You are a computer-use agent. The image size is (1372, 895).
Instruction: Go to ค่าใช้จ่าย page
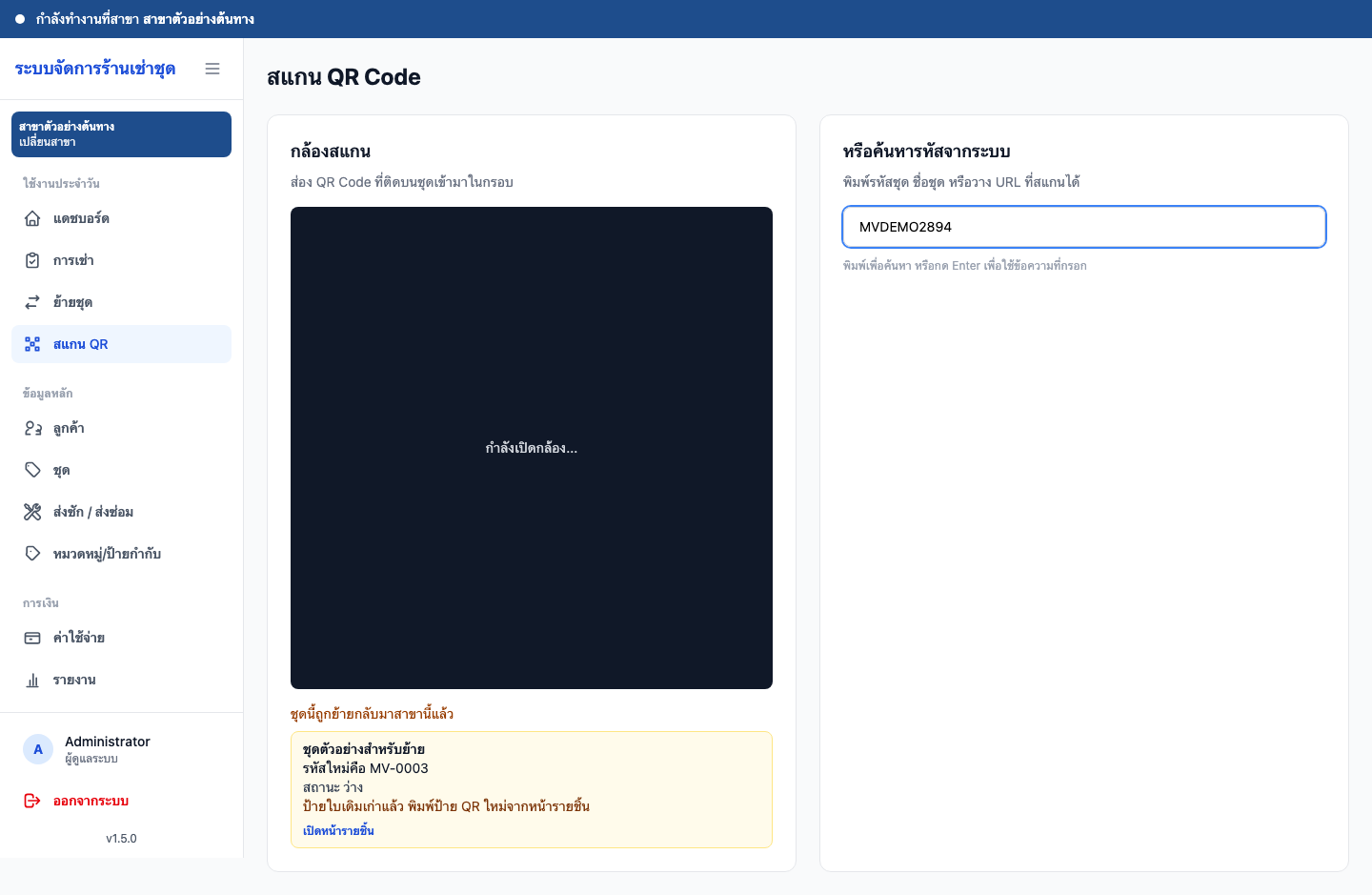[x=121, y=638]
